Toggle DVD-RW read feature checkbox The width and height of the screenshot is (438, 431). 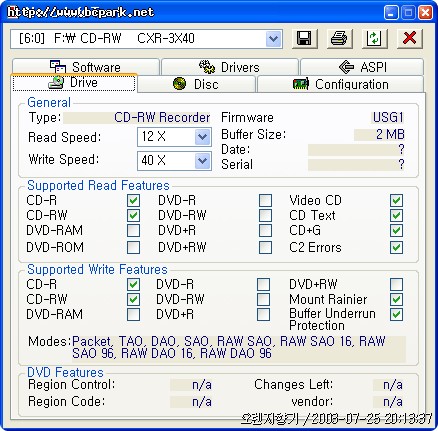(265, 216)
